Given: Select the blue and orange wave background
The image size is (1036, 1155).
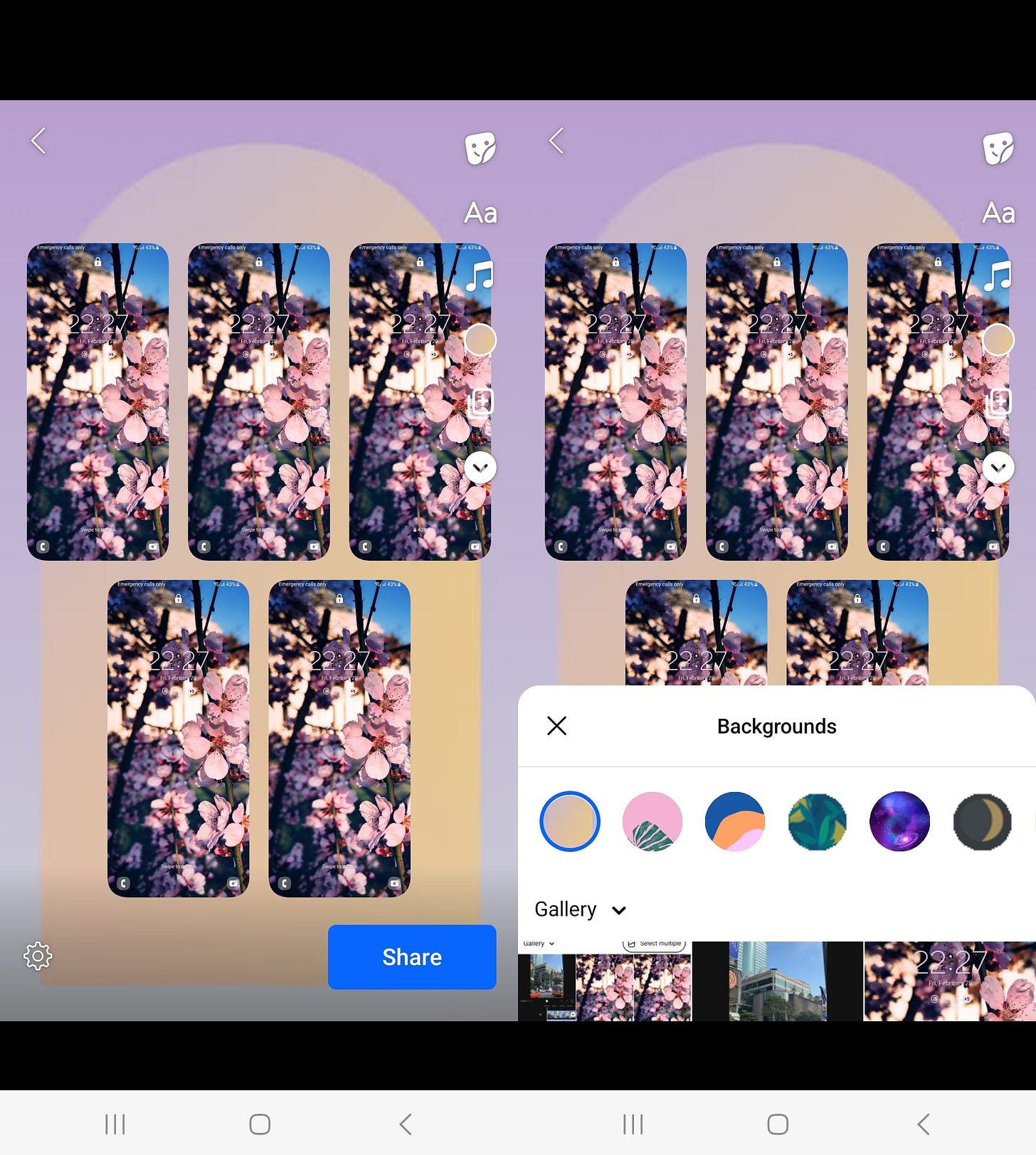Looking at the screenshot, I should pos(735,821).
